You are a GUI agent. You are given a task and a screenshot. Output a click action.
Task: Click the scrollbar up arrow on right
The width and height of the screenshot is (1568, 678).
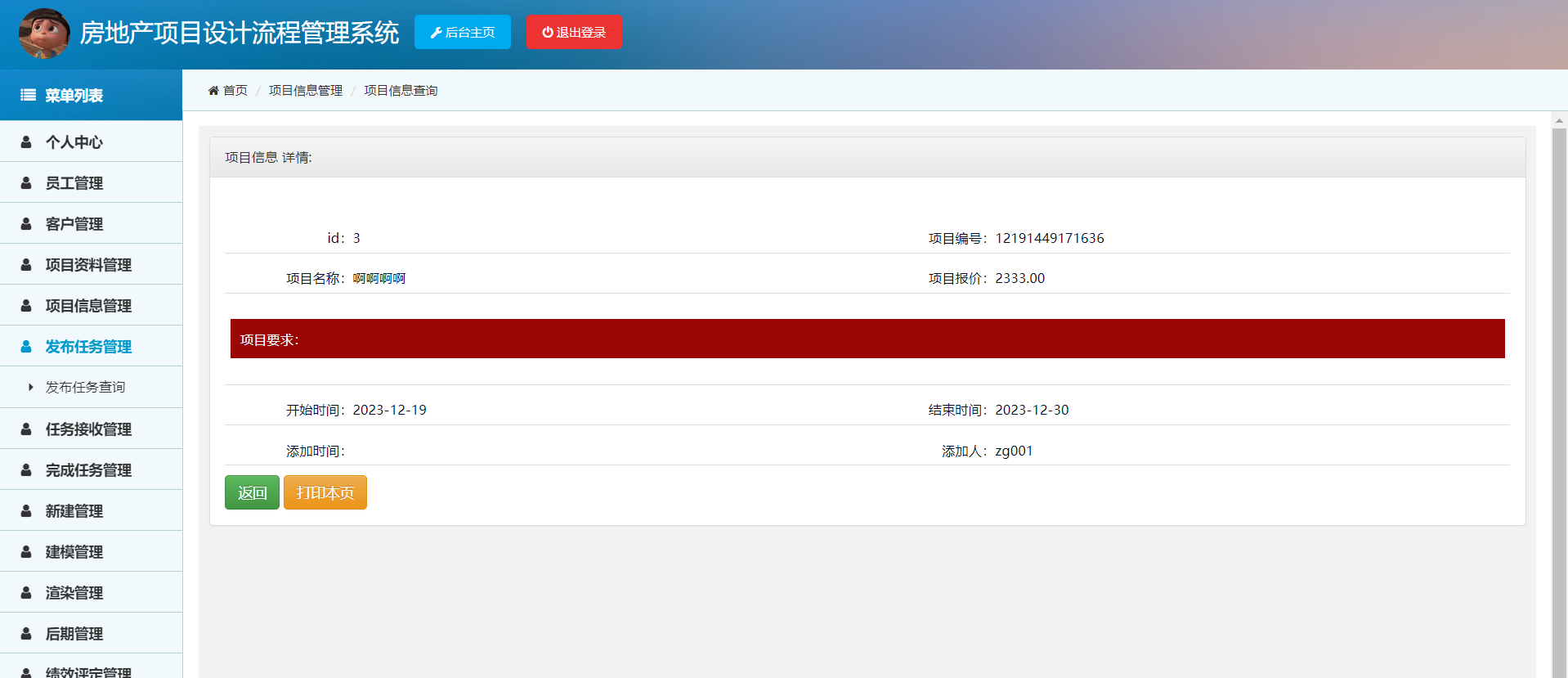[1559, 120]
